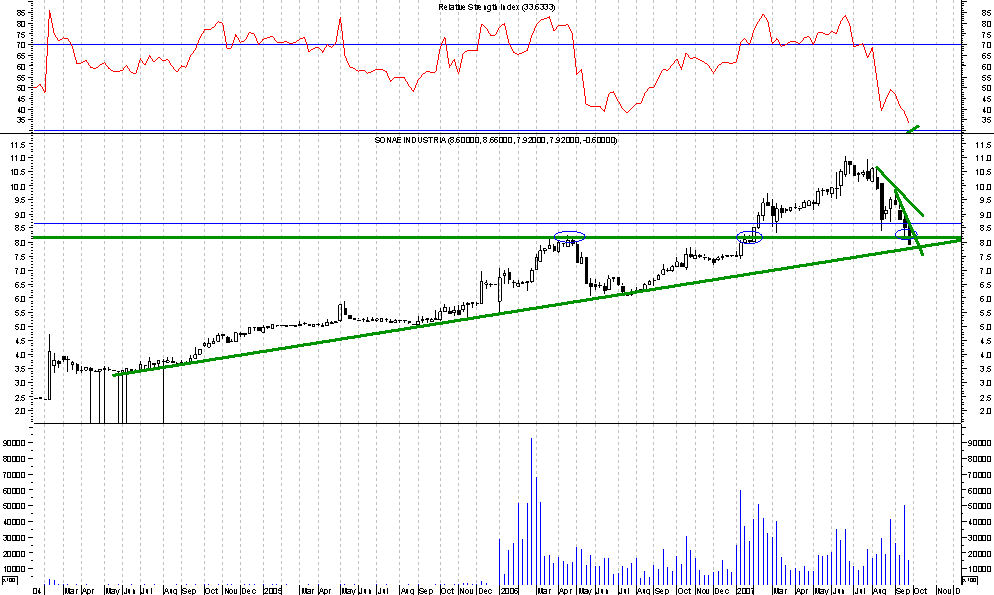Click the 50000 label on the right volume axis
The image size is (994, 595).
978,506
